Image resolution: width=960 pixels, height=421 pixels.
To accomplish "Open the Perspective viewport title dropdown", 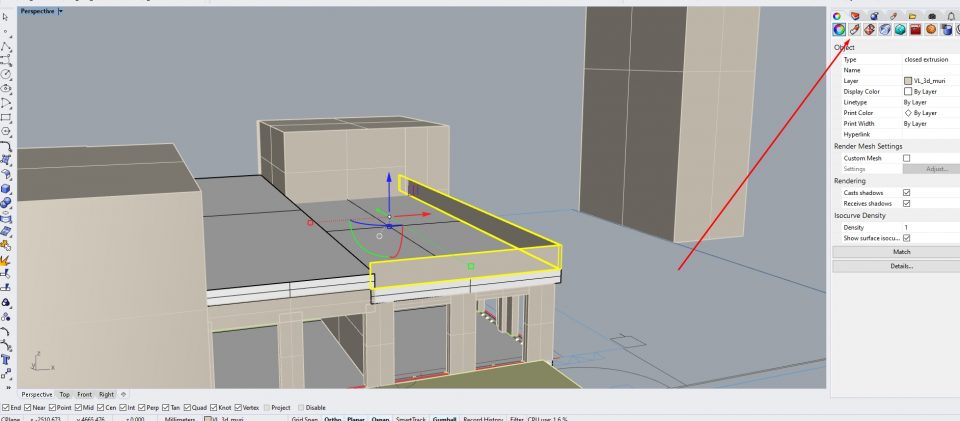I will pos(60,11).
